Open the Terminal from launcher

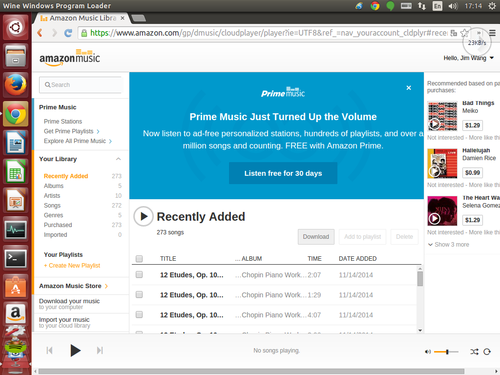tap(15, 258)
